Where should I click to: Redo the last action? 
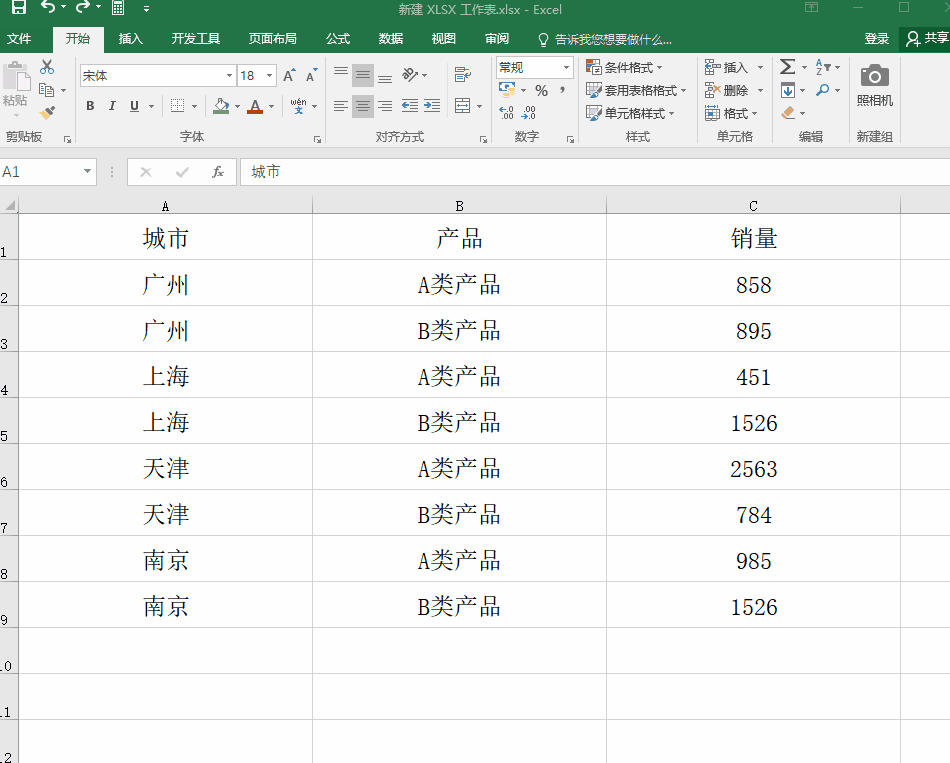click(x=82, y=7)
